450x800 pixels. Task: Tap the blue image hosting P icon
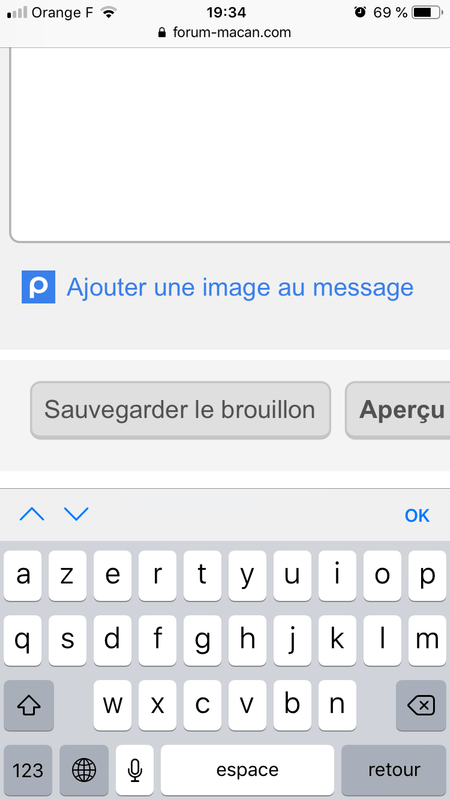tap(38, 287)
